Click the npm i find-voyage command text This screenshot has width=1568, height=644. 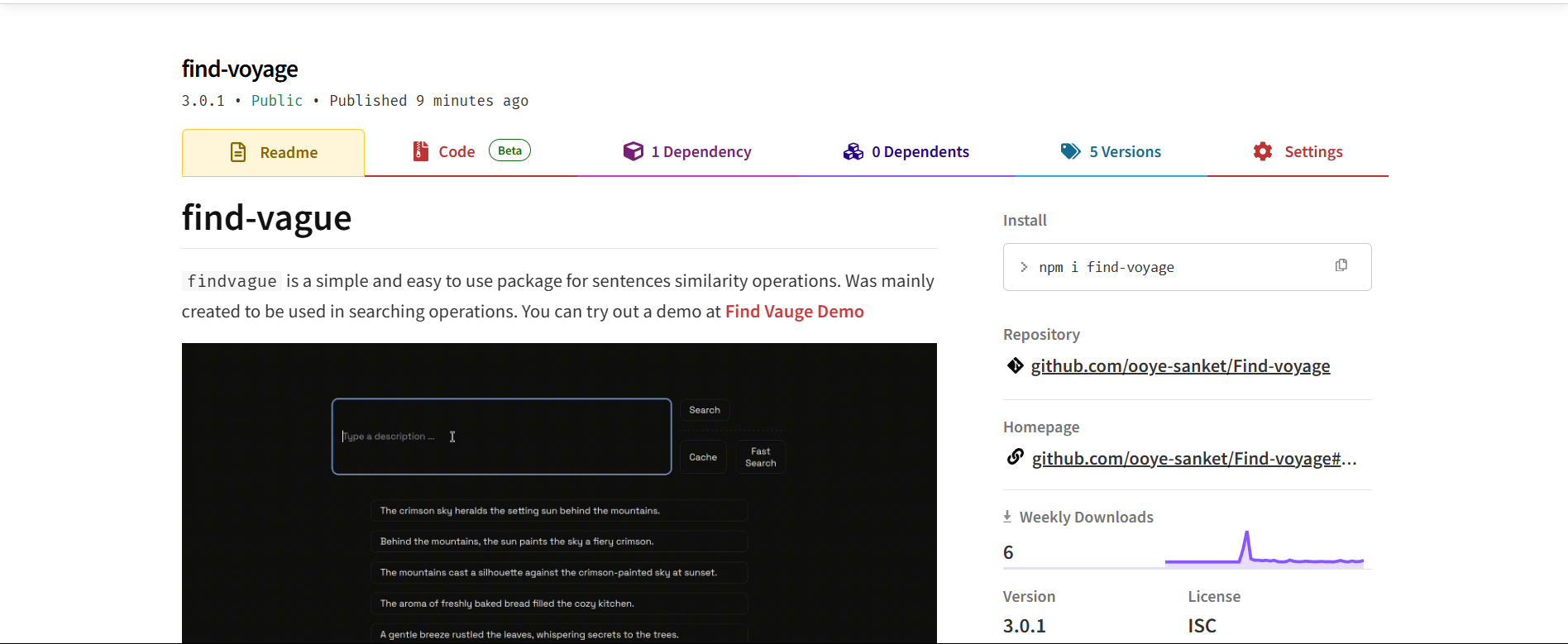pyautogui.click(x=1107, y=267)
